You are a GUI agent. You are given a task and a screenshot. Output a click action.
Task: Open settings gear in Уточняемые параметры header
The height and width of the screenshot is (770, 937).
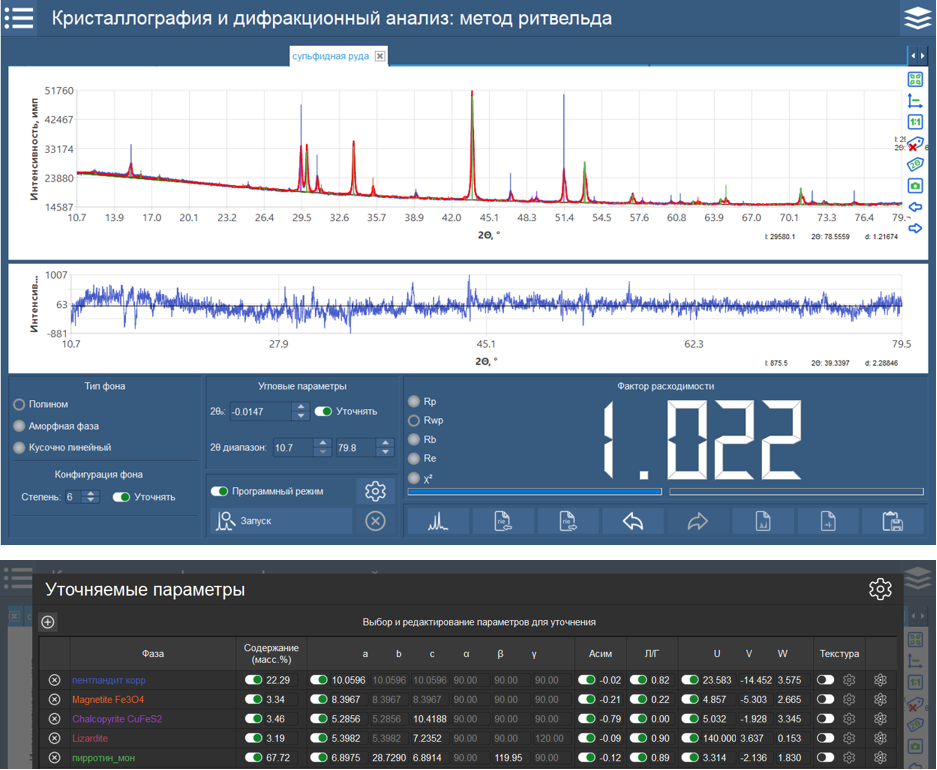(x=880, y=589)
